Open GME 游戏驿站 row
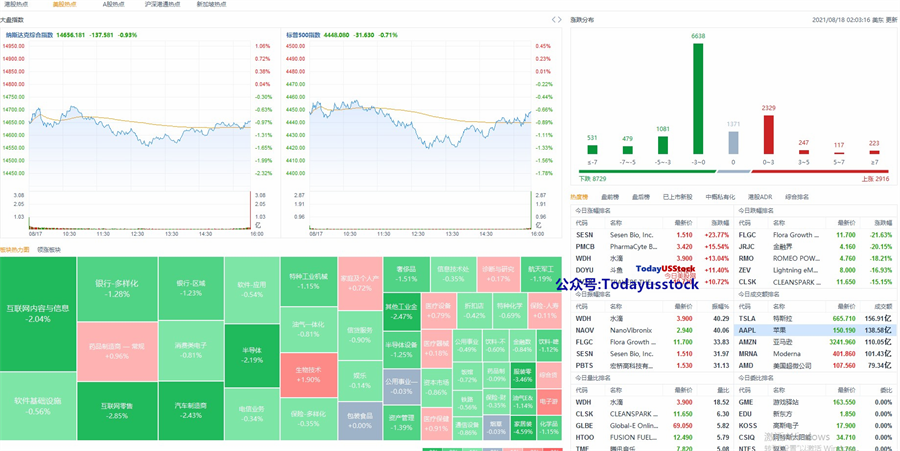 tap(814, 402)
